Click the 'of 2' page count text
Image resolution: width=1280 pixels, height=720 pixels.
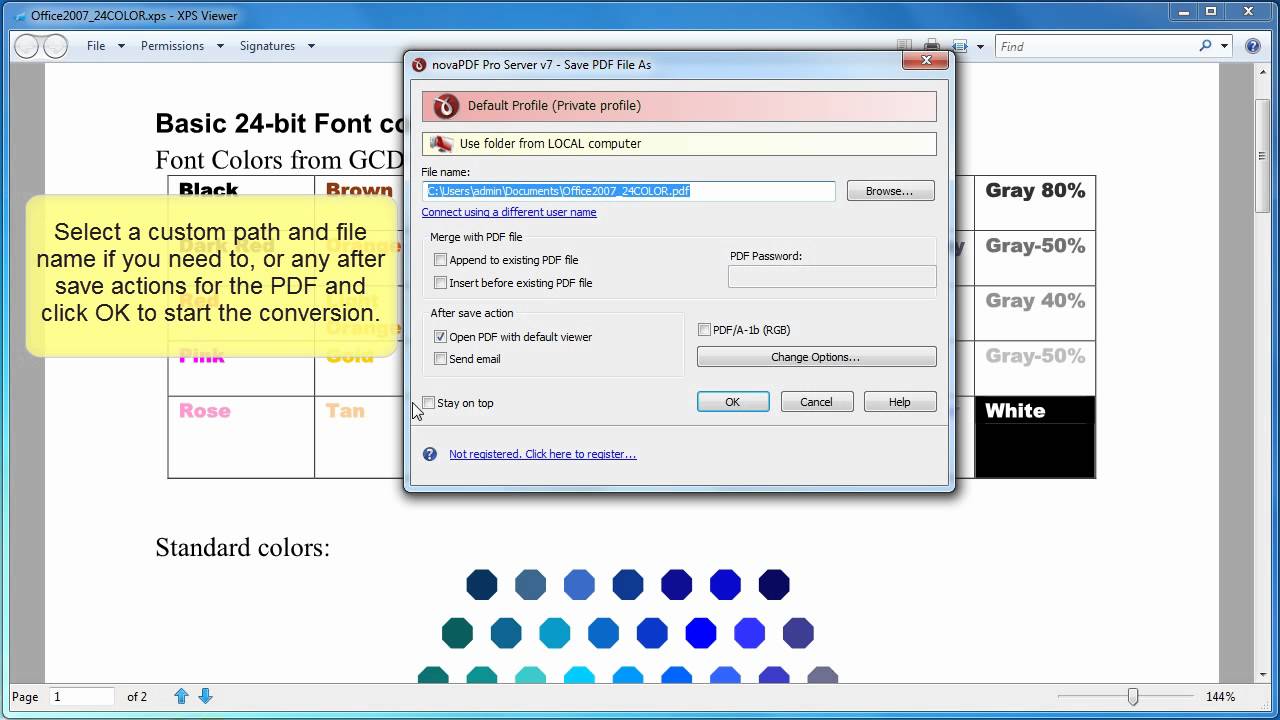pos(137,697)
